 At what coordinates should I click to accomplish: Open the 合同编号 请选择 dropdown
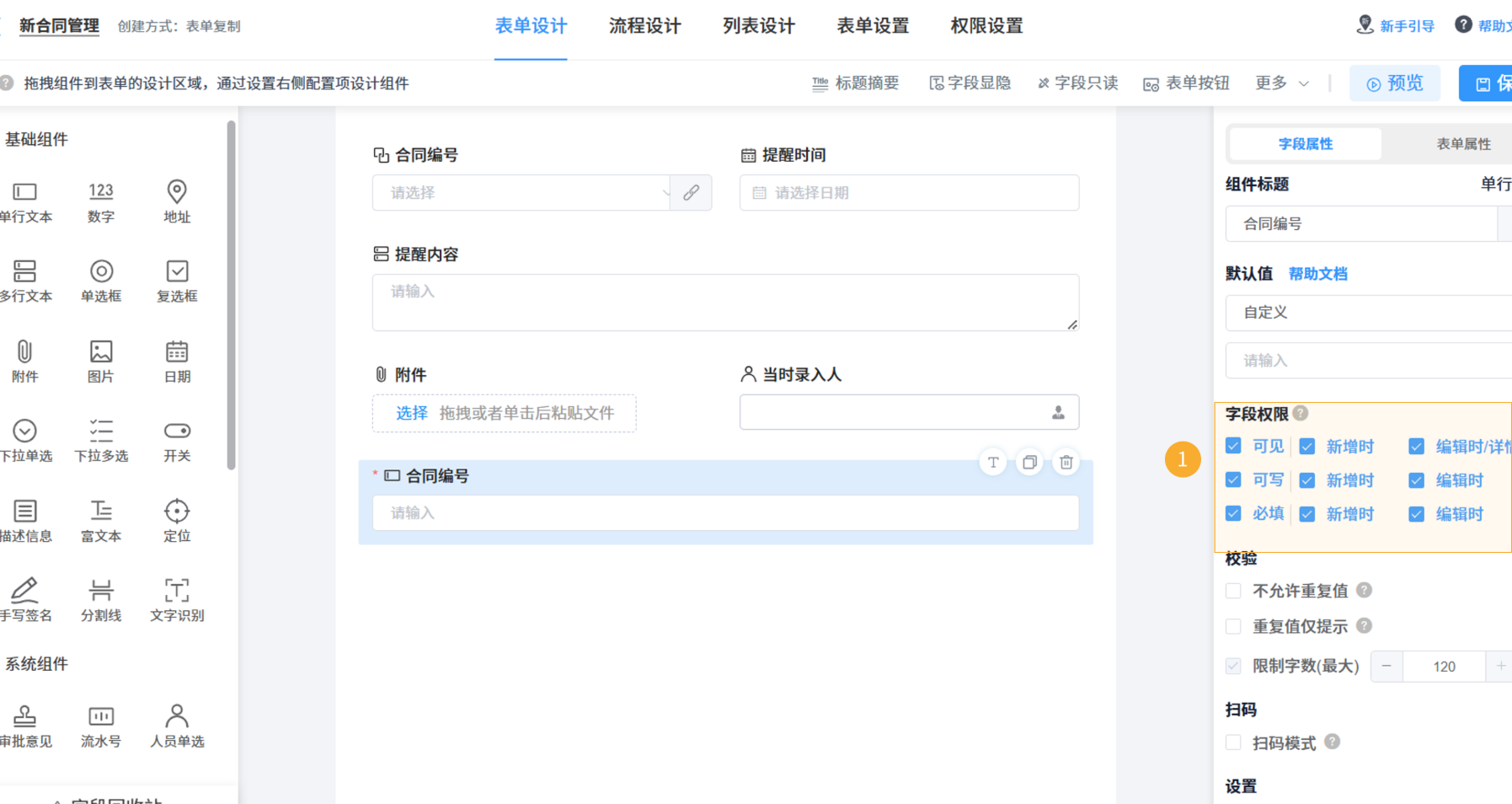tap(521, 193)
